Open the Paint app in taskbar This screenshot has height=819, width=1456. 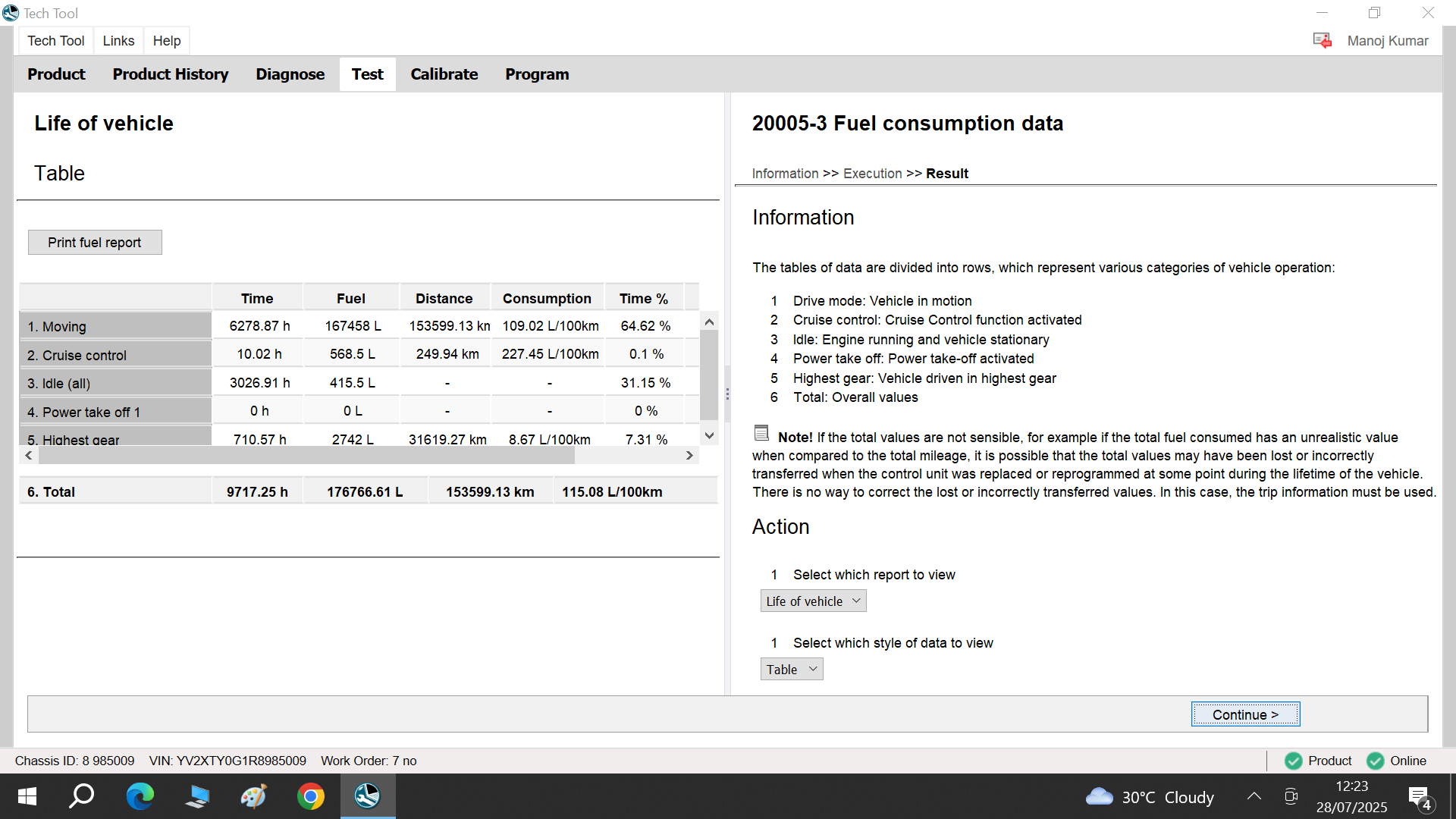point(253,796)
